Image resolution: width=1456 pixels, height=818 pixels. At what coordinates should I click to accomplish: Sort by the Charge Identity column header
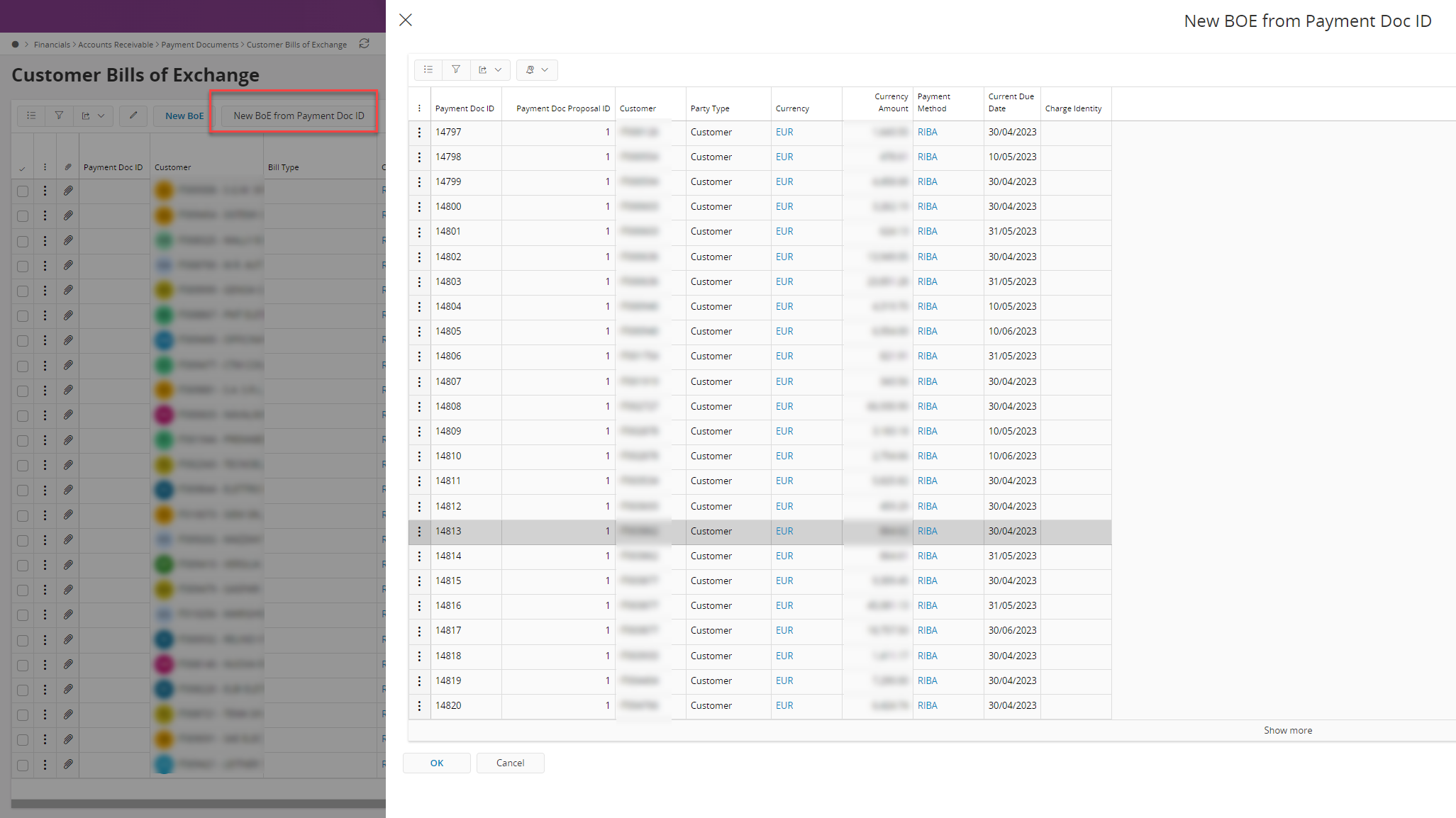pyautogui.click(x=1073, y=108)
